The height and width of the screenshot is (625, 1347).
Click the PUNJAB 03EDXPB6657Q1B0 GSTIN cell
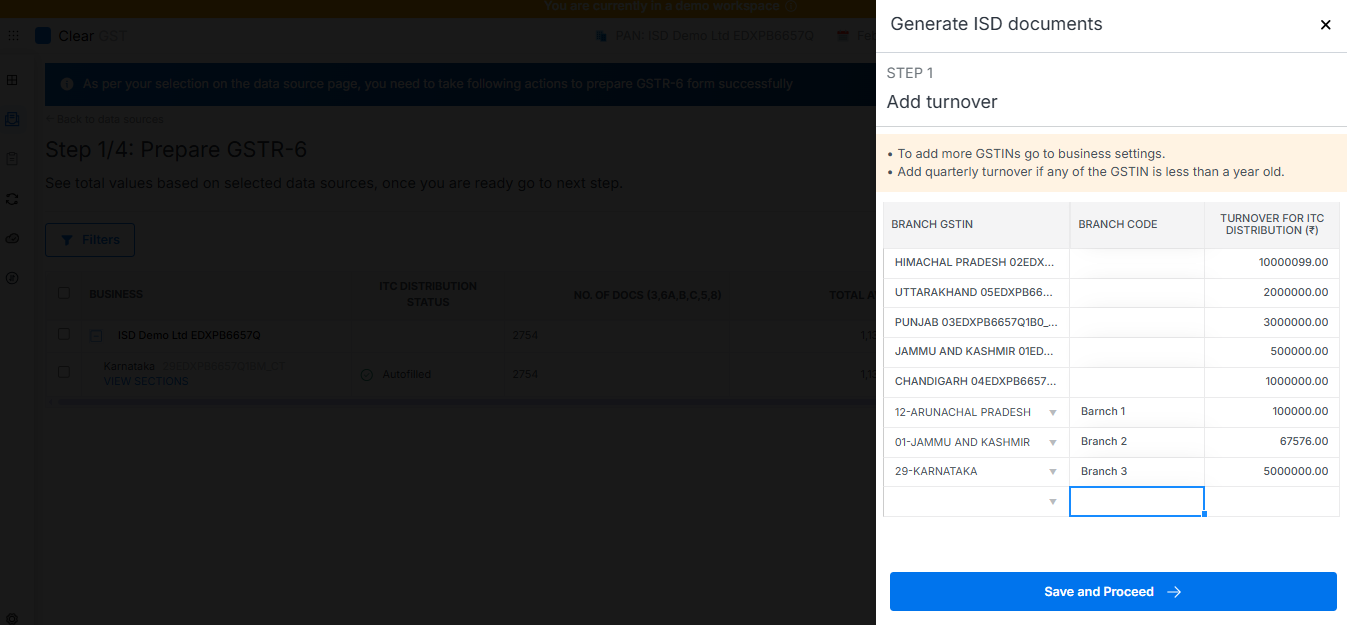[976, 323]
